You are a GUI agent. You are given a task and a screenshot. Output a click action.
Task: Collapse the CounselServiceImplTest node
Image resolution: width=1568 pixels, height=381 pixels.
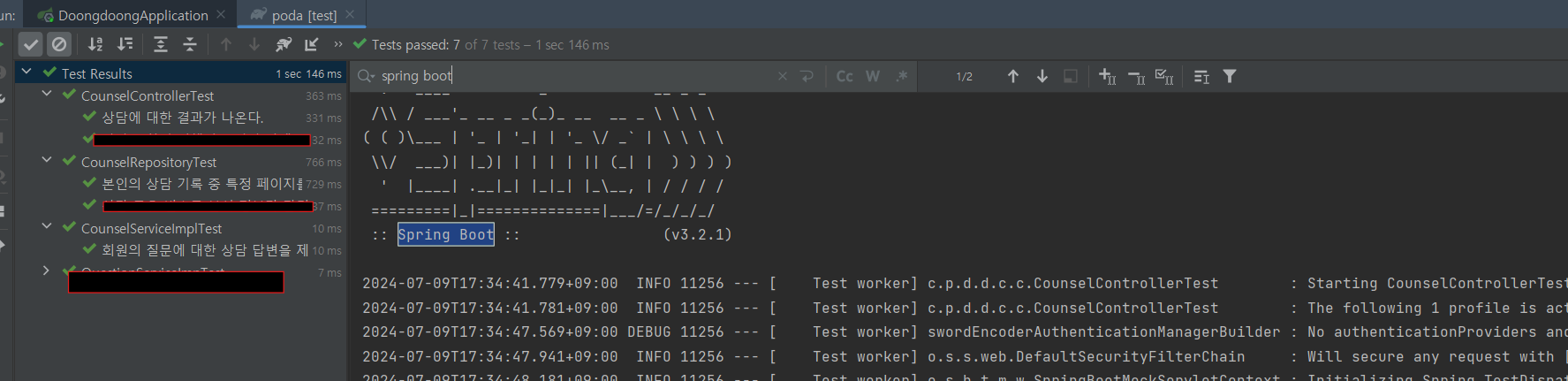point(47,226)
